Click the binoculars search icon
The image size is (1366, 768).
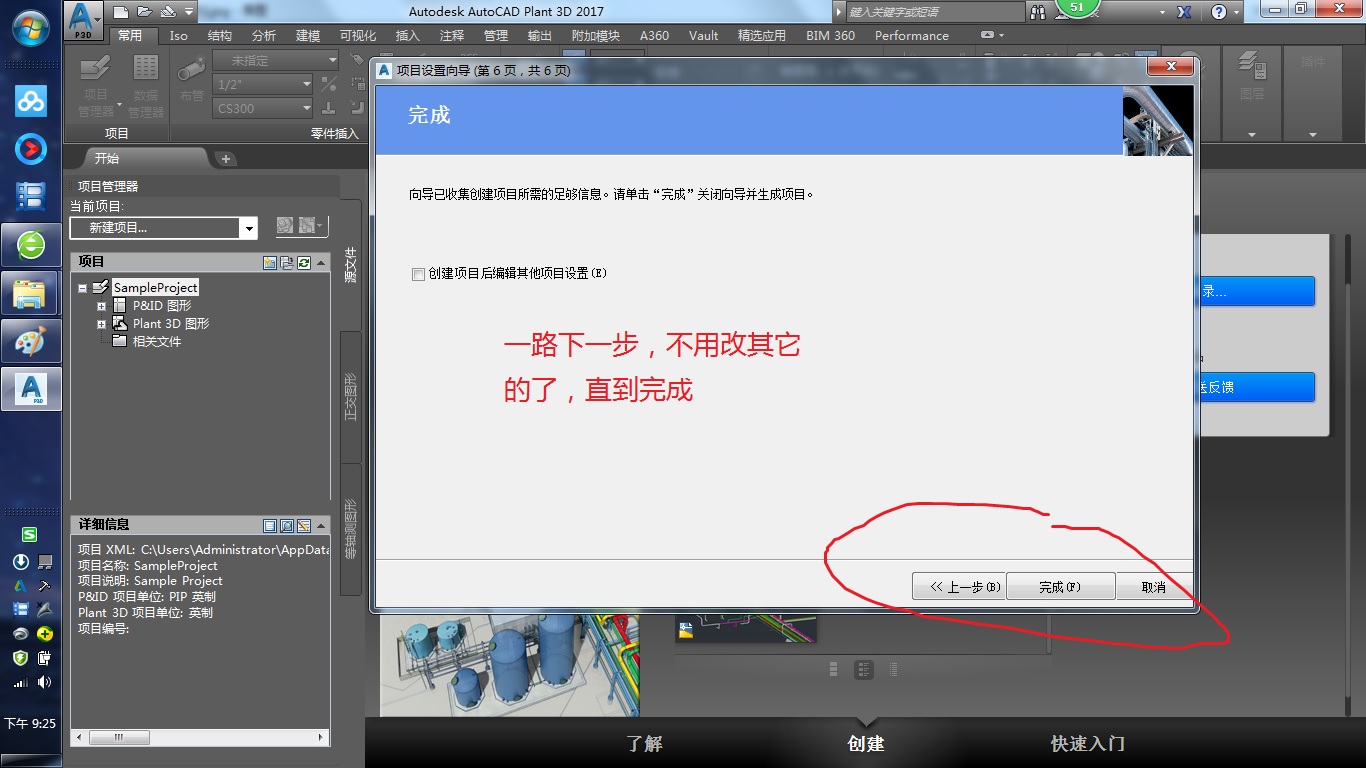[x=1037, y=12]
